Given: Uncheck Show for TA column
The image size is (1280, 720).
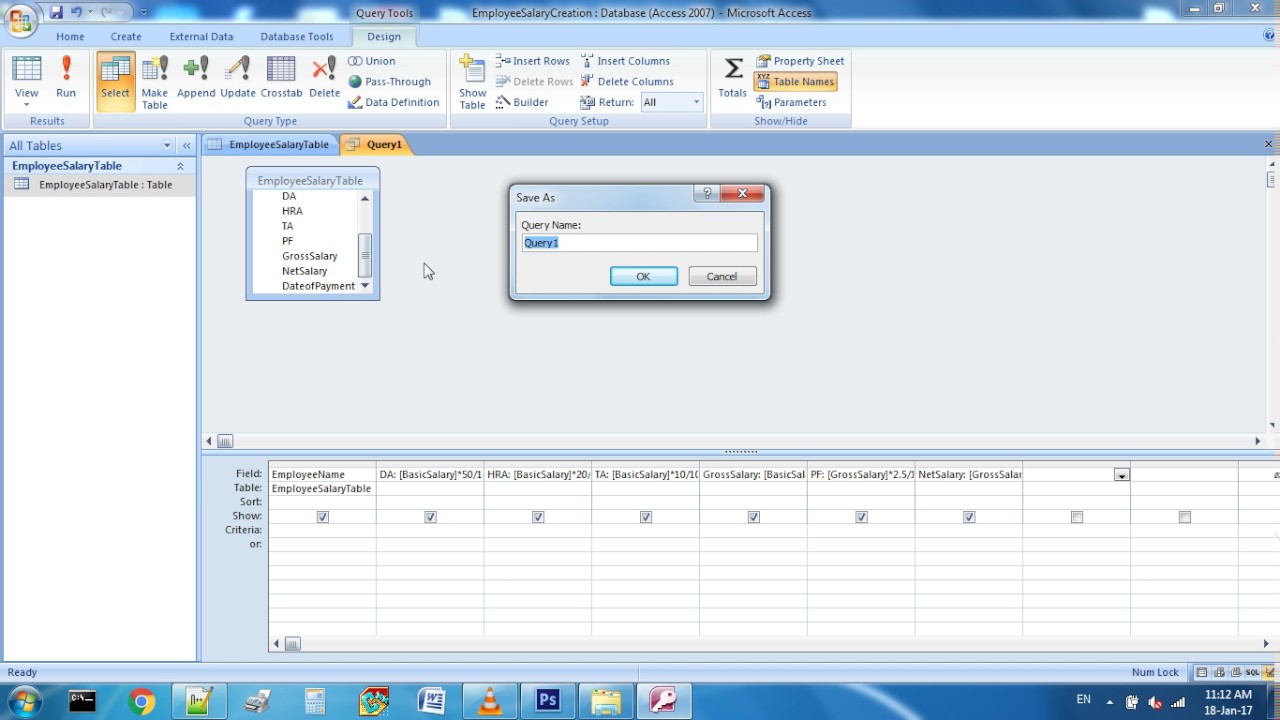Looking at the screenshot, I should (646, 517).
